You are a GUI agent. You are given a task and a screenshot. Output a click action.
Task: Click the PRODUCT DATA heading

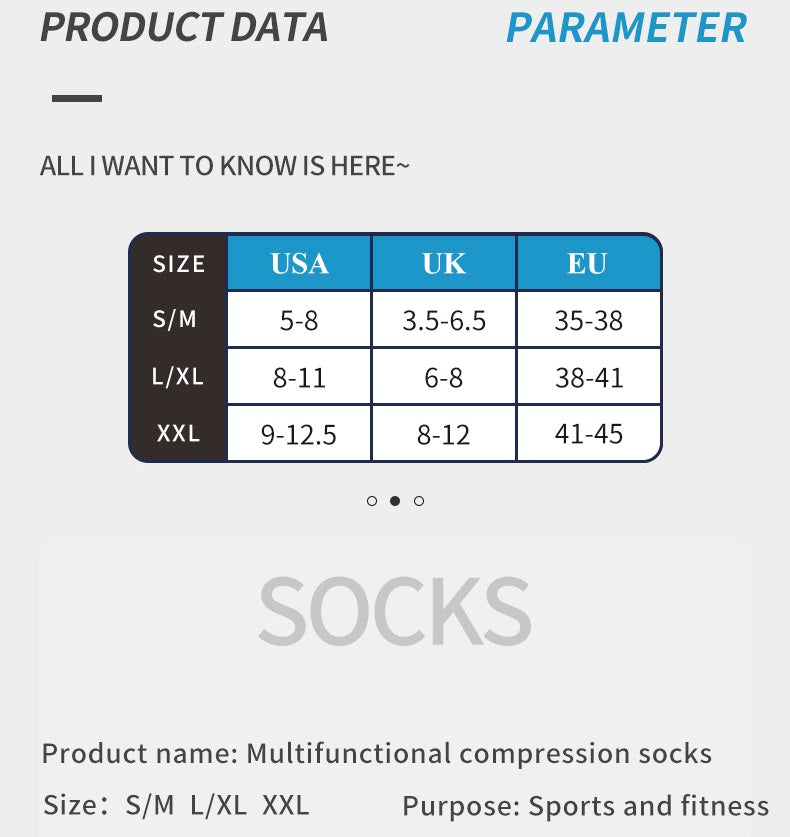pos(184,28)
